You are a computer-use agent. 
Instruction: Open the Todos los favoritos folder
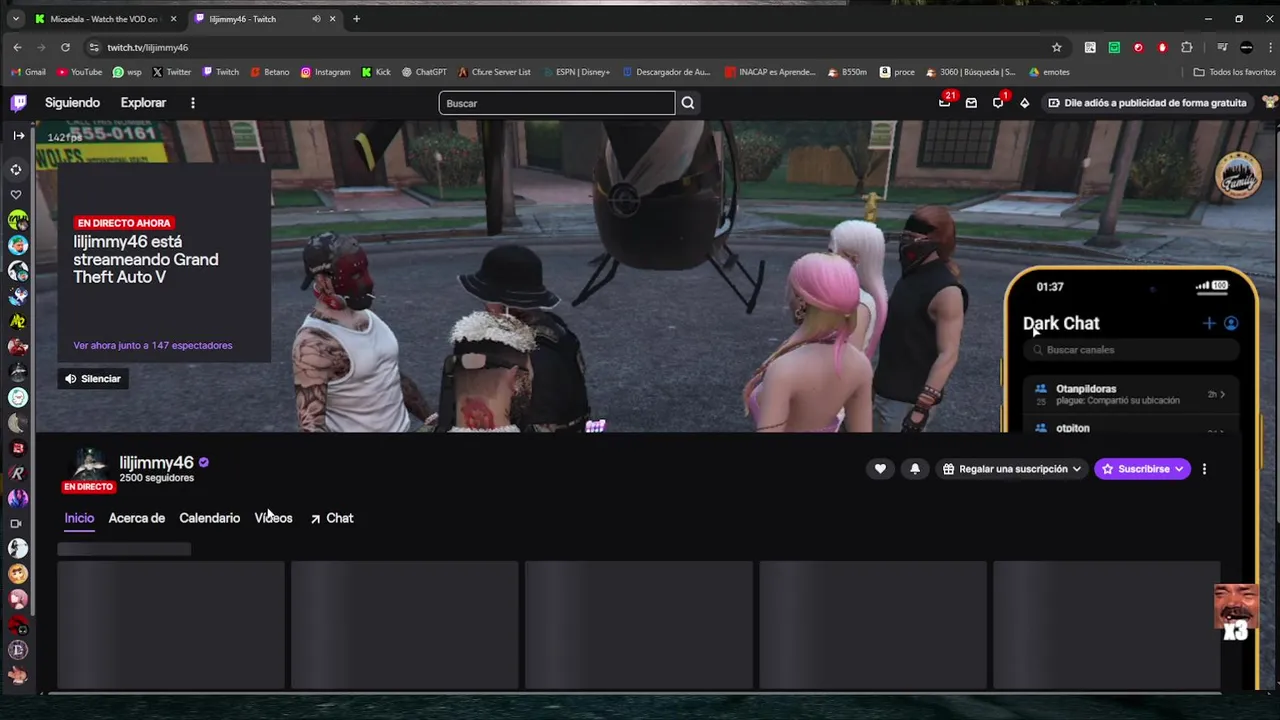tap(1234, 72)
